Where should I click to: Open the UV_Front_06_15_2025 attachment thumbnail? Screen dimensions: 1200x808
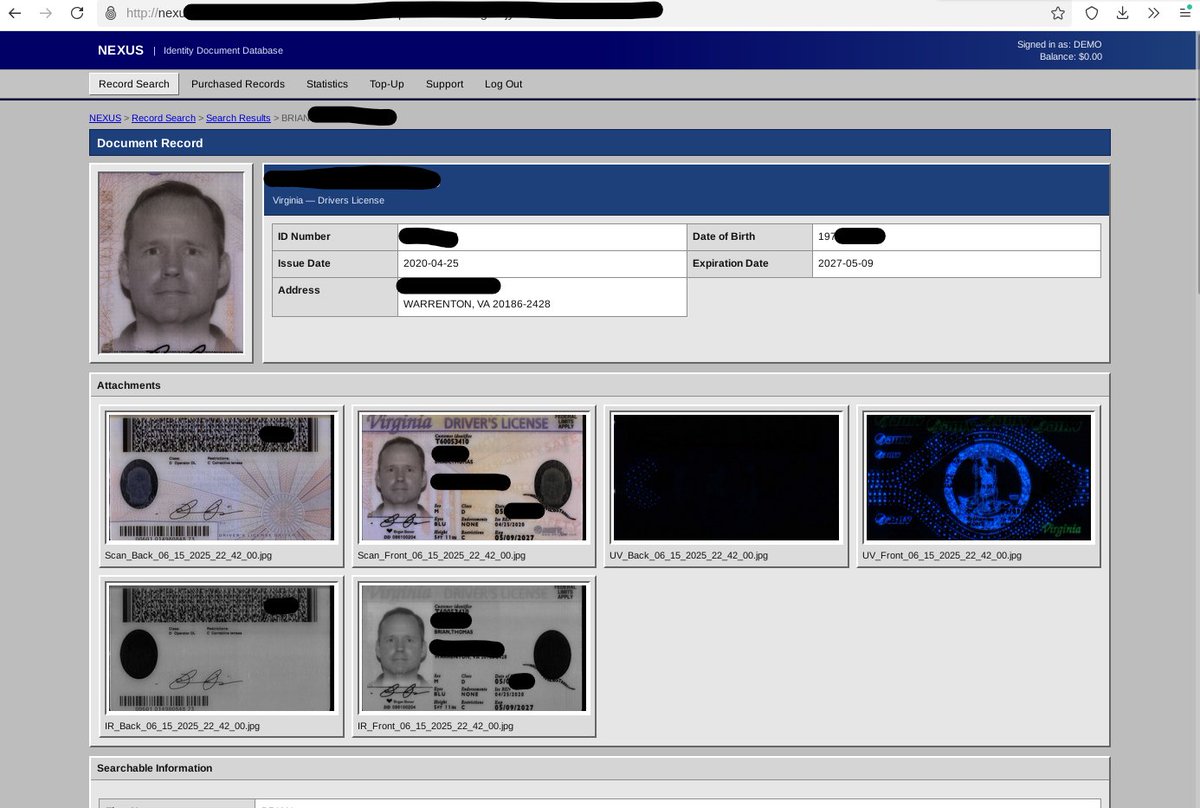tap(978, 478)
